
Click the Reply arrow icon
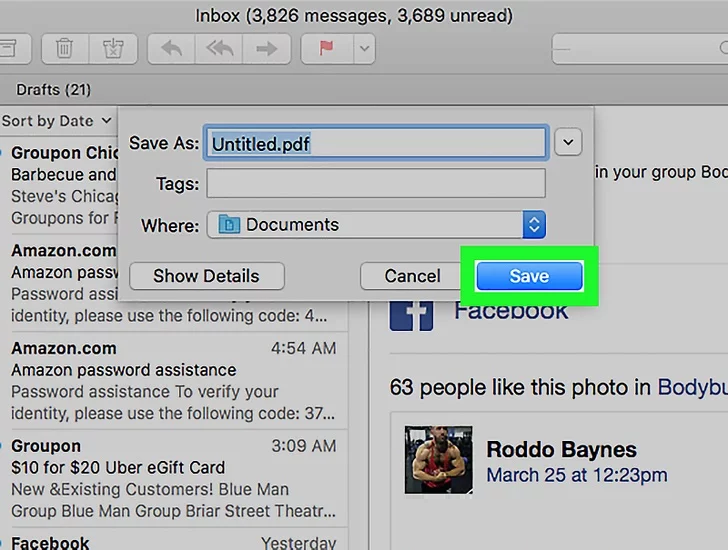point(171,48)
